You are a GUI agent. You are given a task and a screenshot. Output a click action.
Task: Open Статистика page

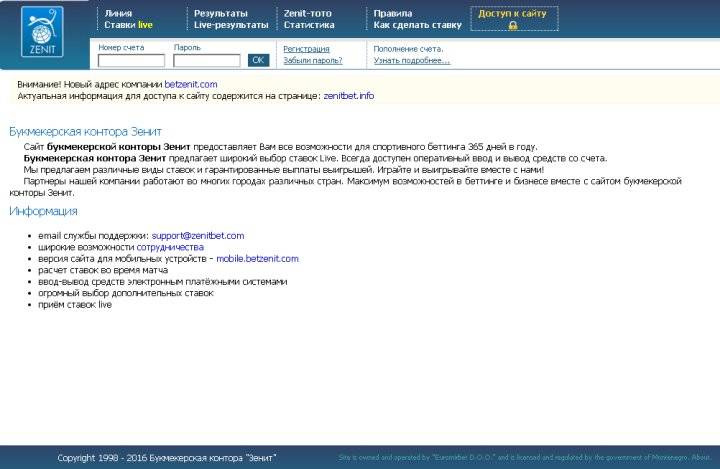tap(309, 25)
